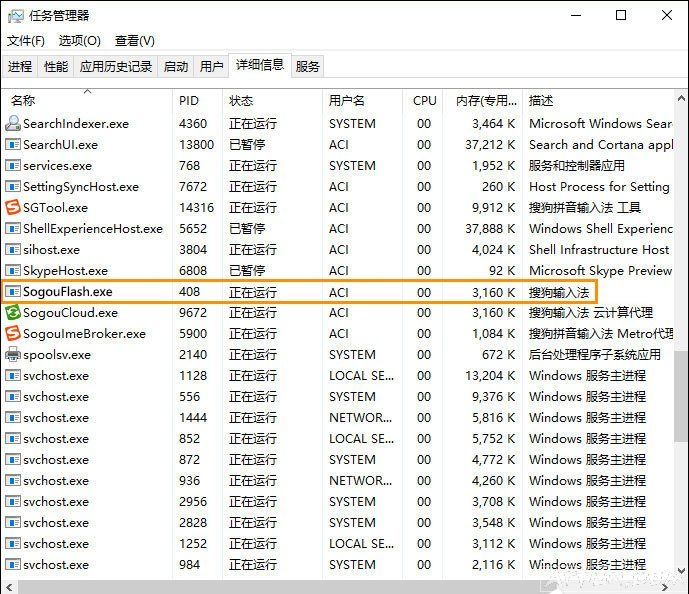
Task: Select the ShellExperienceHost.exe process row
Action: pyautogui.click(x=93, y=229)
